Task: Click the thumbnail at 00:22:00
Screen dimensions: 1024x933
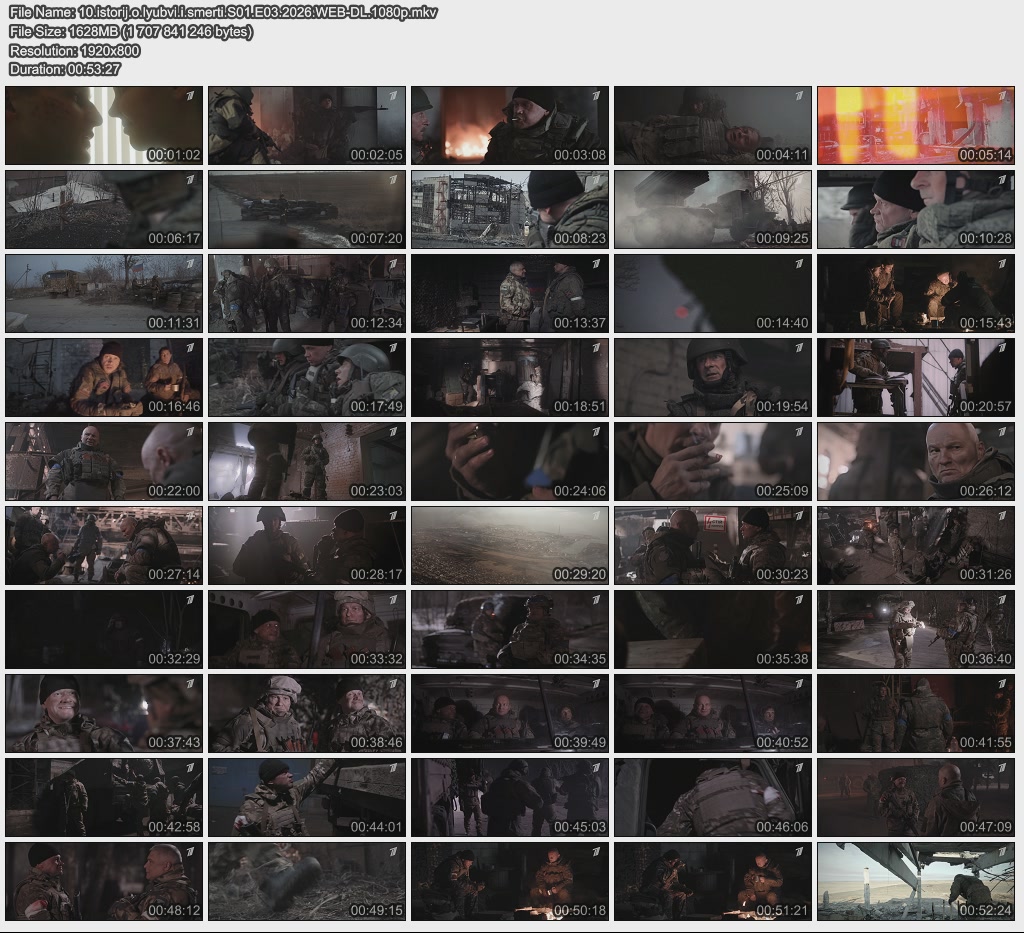Action: click(104, 461)
